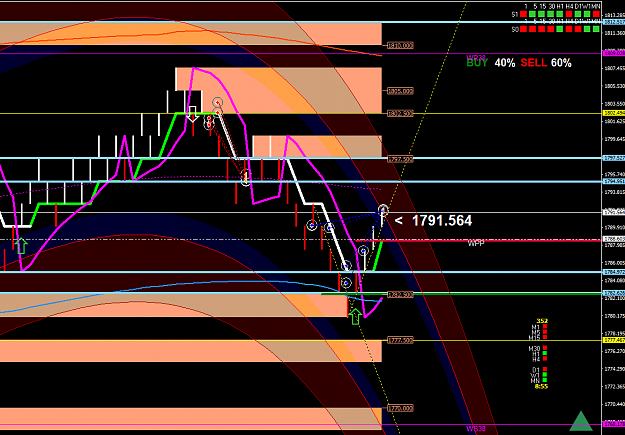Click the S0 row green square under MN
This screenshot has width=625, height=435.
pos(596,29)
